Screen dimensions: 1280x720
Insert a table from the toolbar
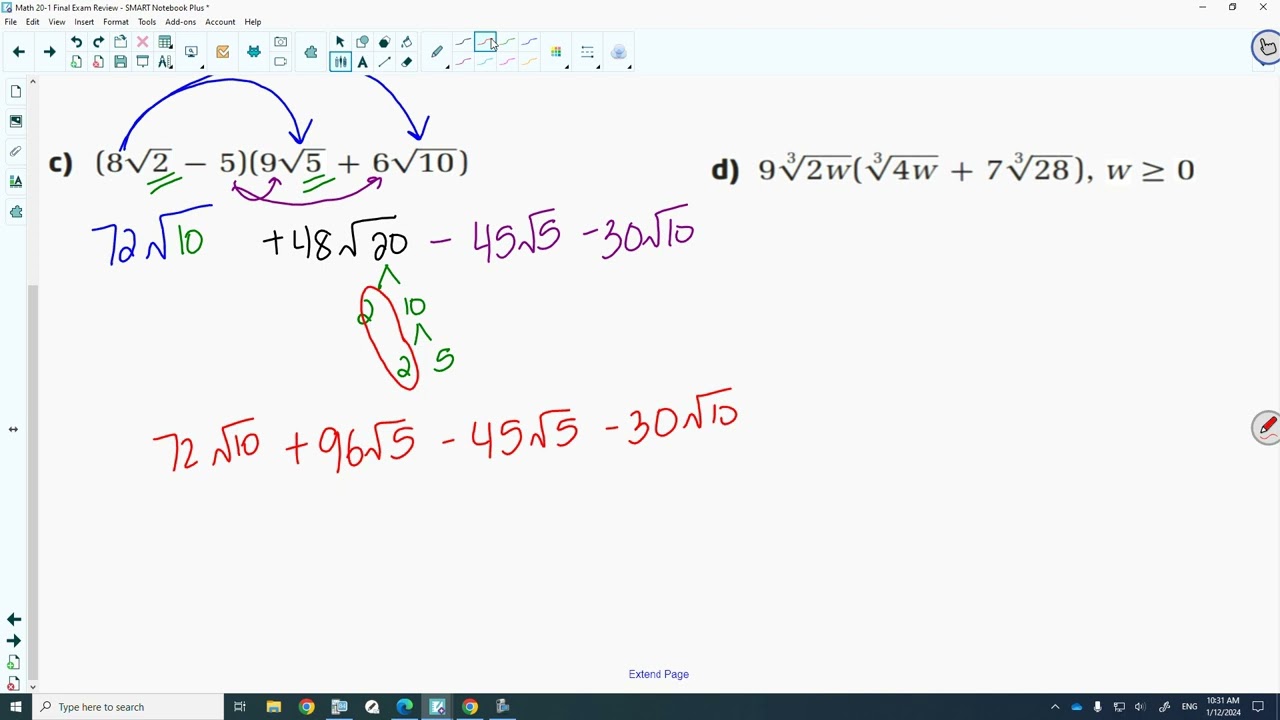[165, 42]
